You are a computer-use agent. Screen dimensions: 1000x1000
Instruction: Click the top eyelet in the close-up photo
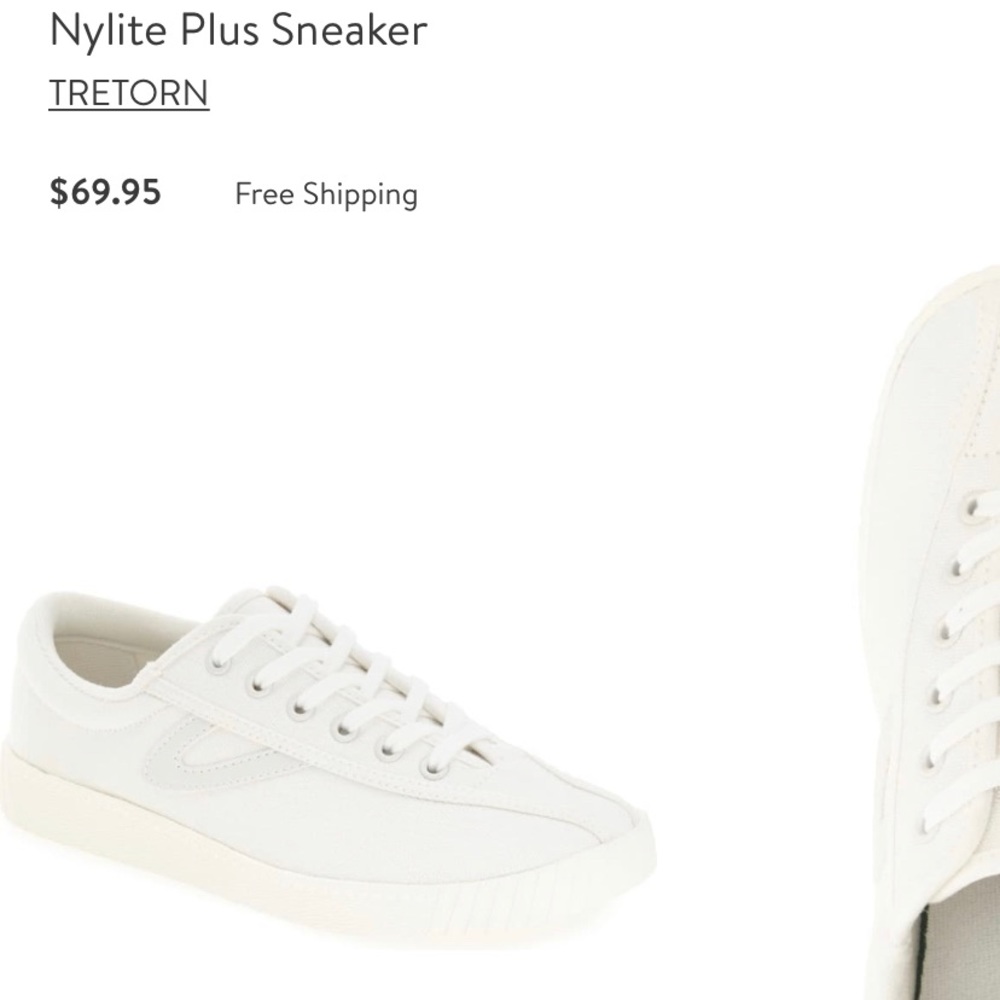click(968, 508)
